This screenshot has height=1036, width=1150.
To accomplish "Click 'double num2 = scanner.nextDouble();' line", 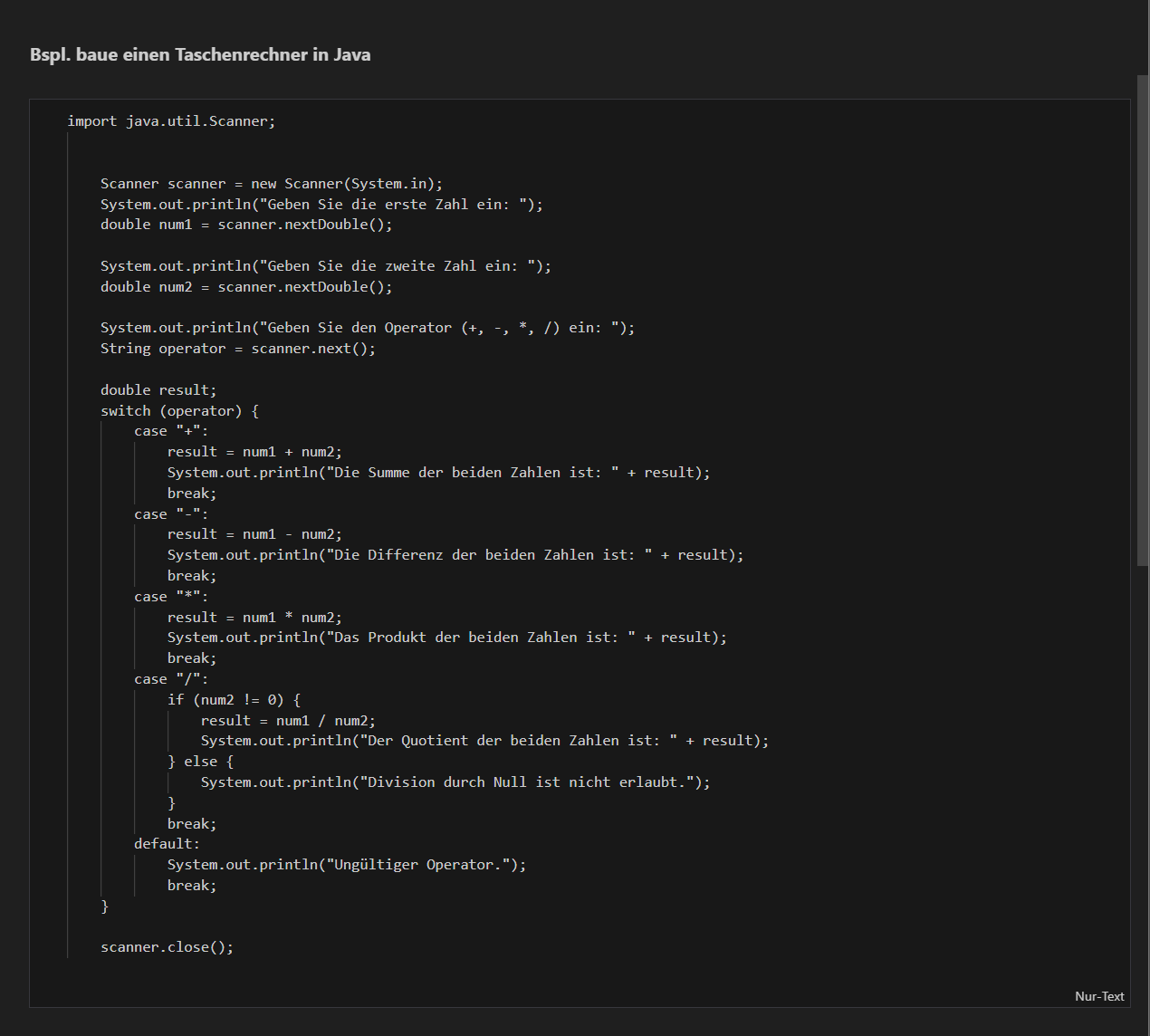I will tap(246, 287).
